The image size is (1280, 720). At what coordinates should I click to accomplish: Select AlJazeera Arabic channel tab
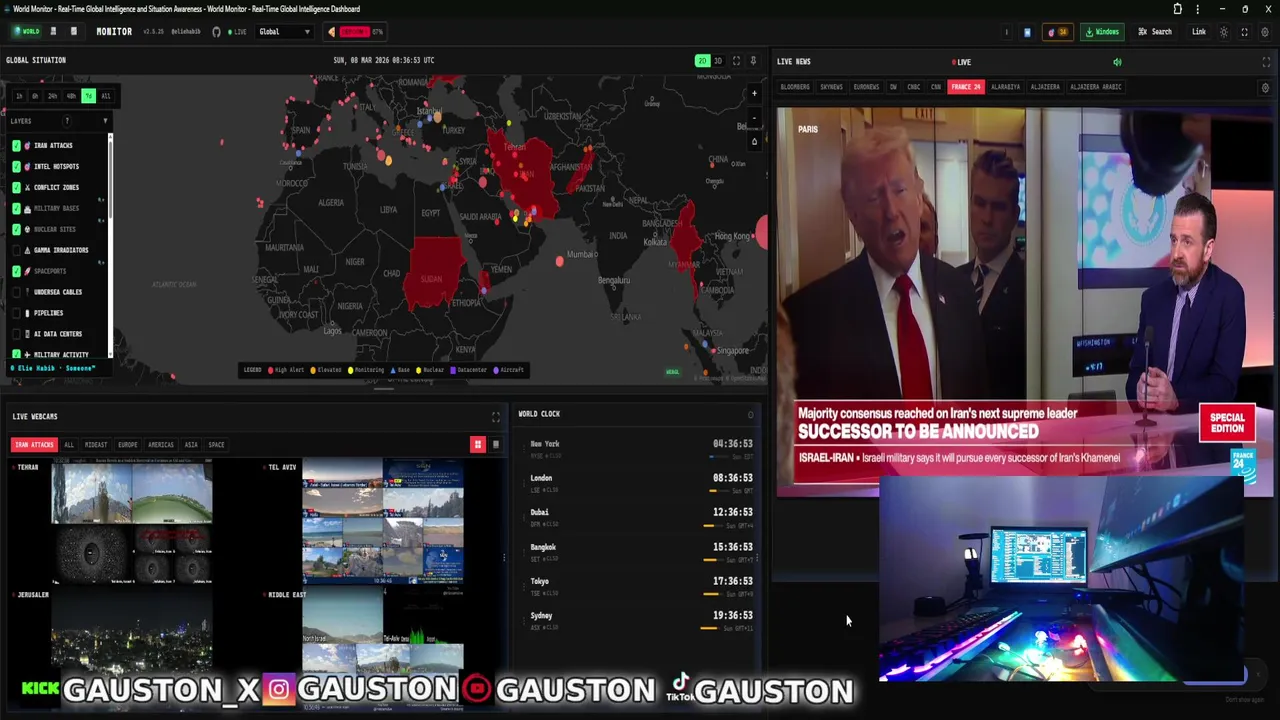pos(1095,87)
